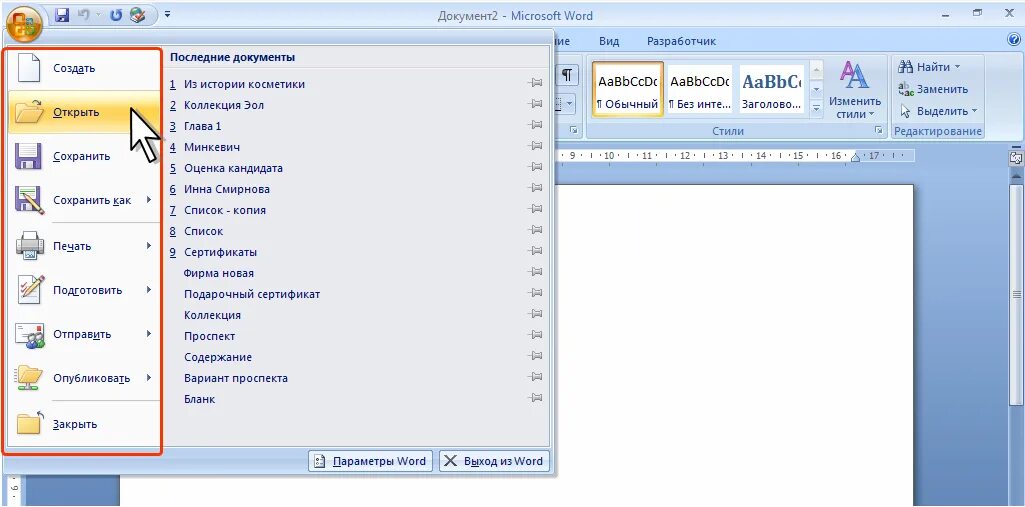Viewport: 1025px width, 507px height.
Task: Open recent document Минкевич
Action: (212, 147)
